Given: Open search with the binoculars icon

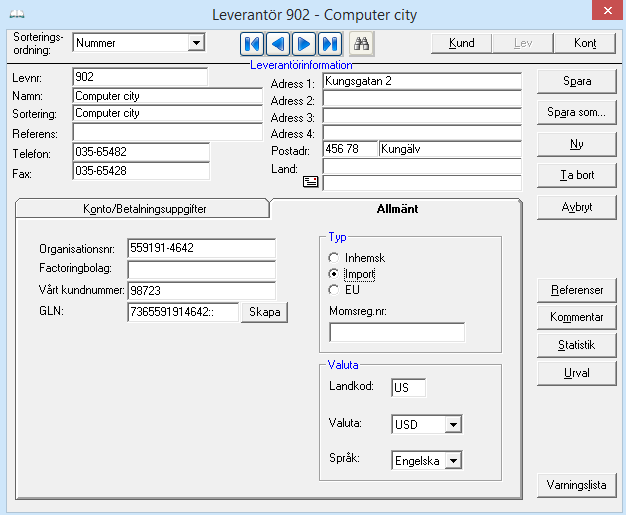Looking at the screenshot, I should [361, 44].
